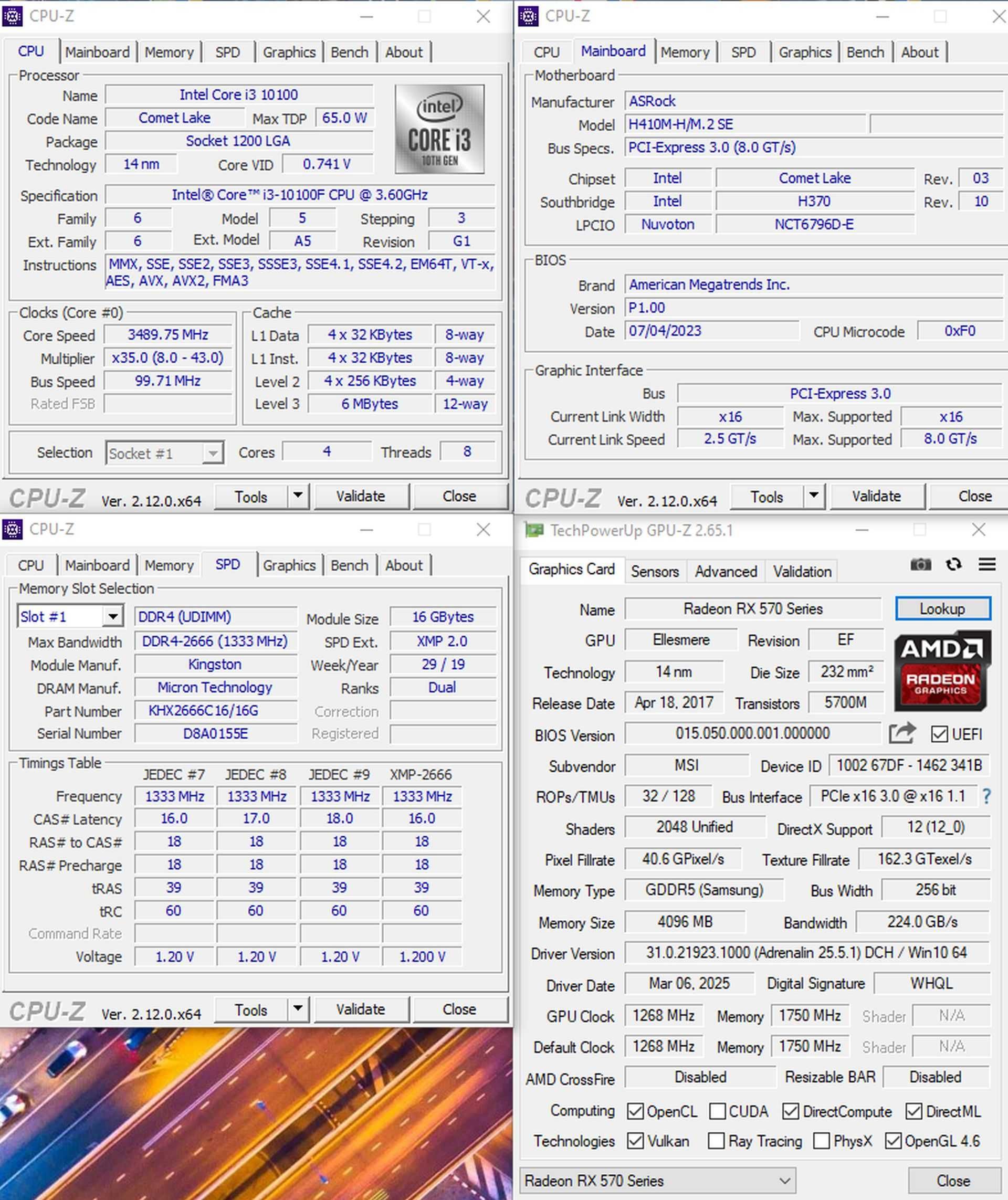Image resolution: width=1008 pixels, height=1200 pixels.
Task: Click the Lookup button in GPU-Z
Action: pyautogui.click(x=943, y=608)
